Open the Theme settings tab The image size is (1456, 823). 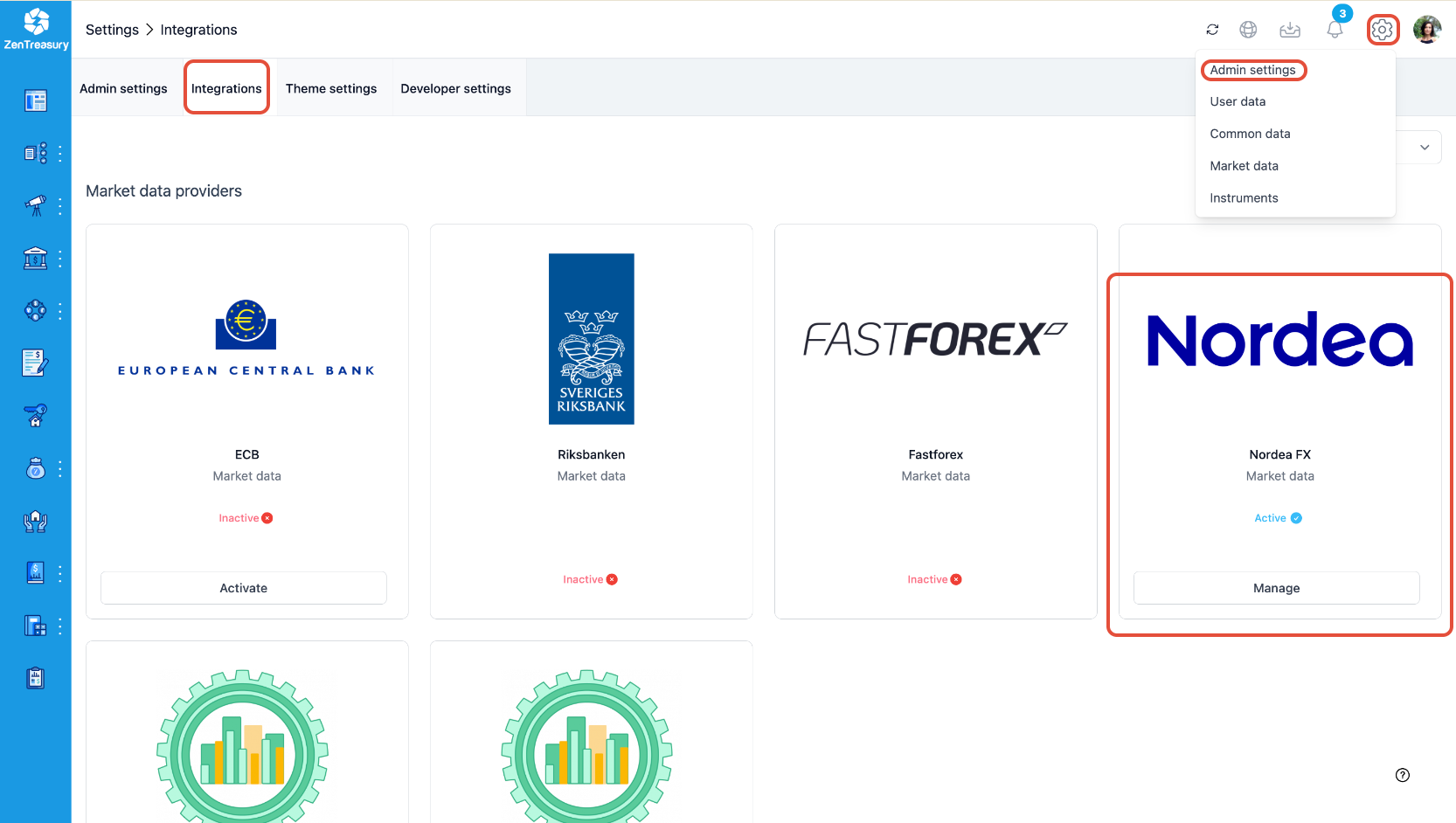click(x=331, y=88)
